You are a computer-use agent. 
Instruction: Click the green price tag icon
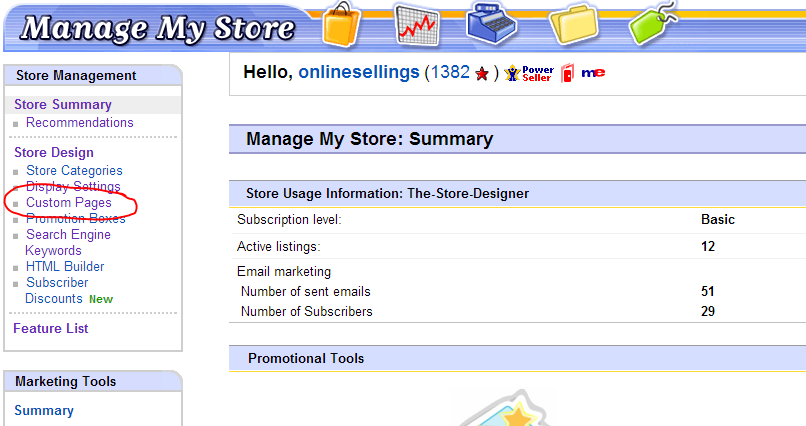click(x=652, y=23)
